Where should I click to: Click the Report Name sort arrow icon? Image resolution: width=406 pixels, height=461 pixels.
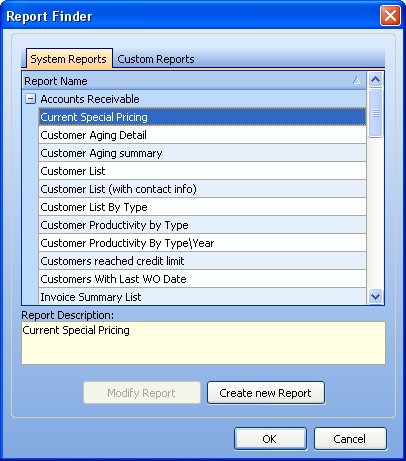tap(356, 80)
